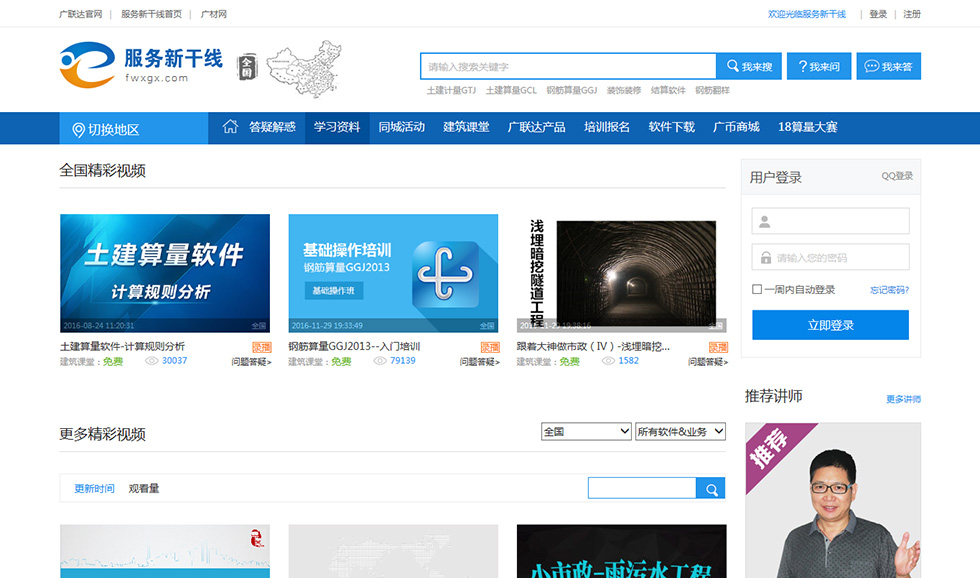980x578 pixels.
Task: Enable the 一周内自动登录 checkbox
Action: tap(757, 290)
